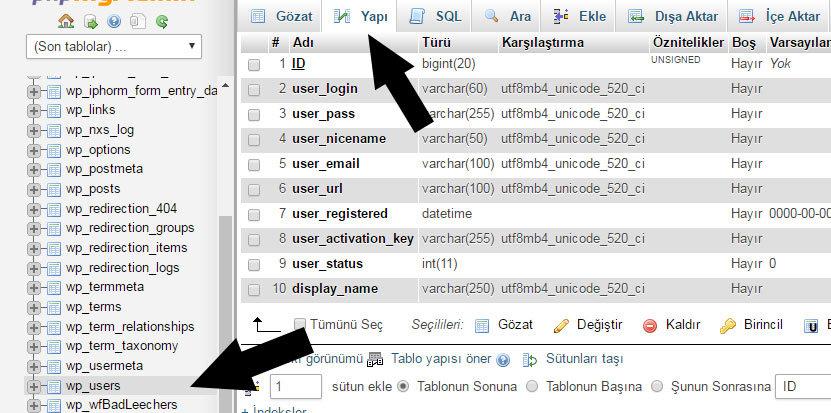Click the navigation tree scroll-up arrow
The height and width of the screenshot is (413, 831).
point(225,85)
